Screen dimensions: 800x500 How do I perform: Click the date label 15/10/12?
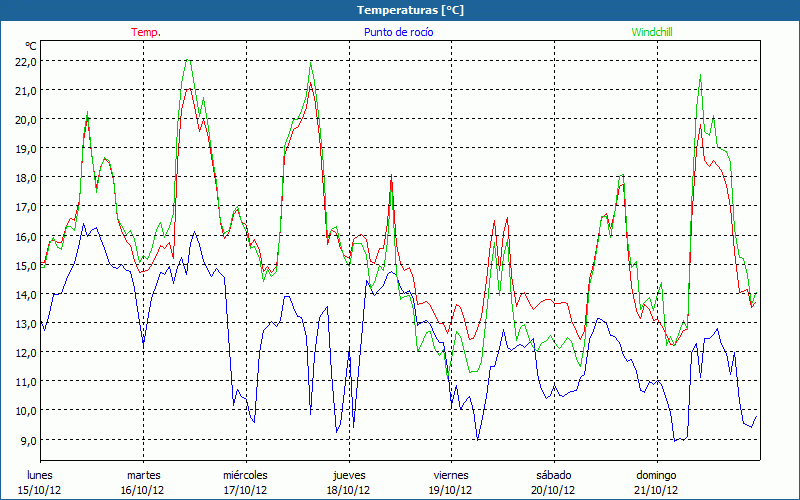pyautogui.click(x=40, y=490)
